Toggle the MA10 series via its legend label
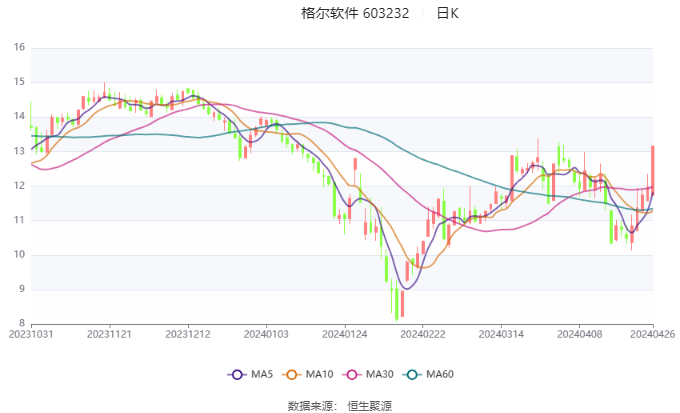Screen dimensions: 680x413 (319, 374)
